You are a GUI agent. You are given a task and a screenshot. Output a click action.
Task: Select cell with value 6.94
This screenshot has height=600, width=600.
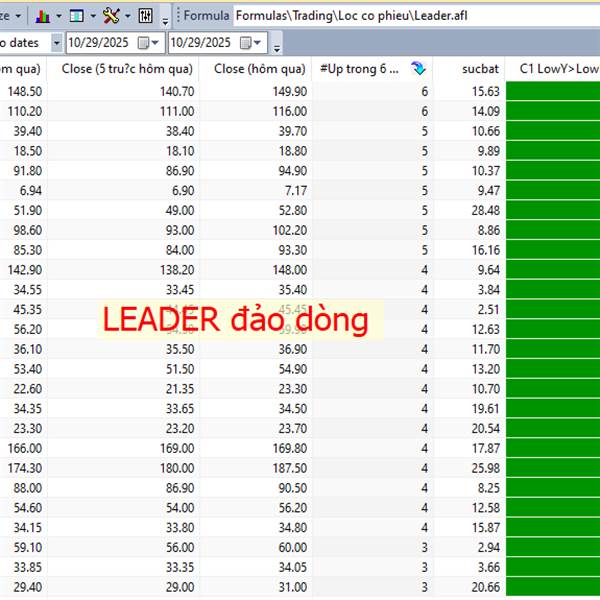23,191
